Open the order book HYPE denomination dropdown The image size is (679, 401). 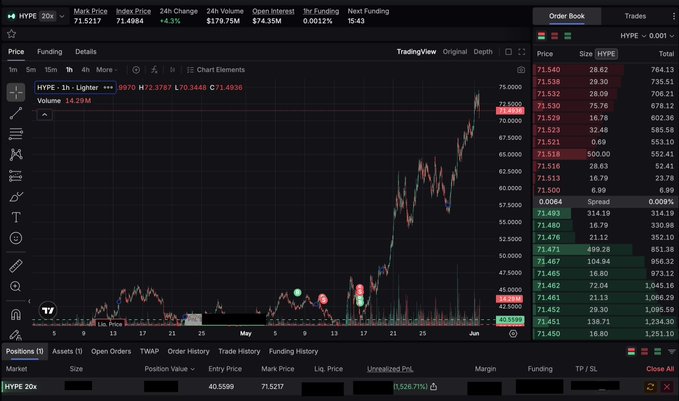pyautogui.click(x=633, y=36)
